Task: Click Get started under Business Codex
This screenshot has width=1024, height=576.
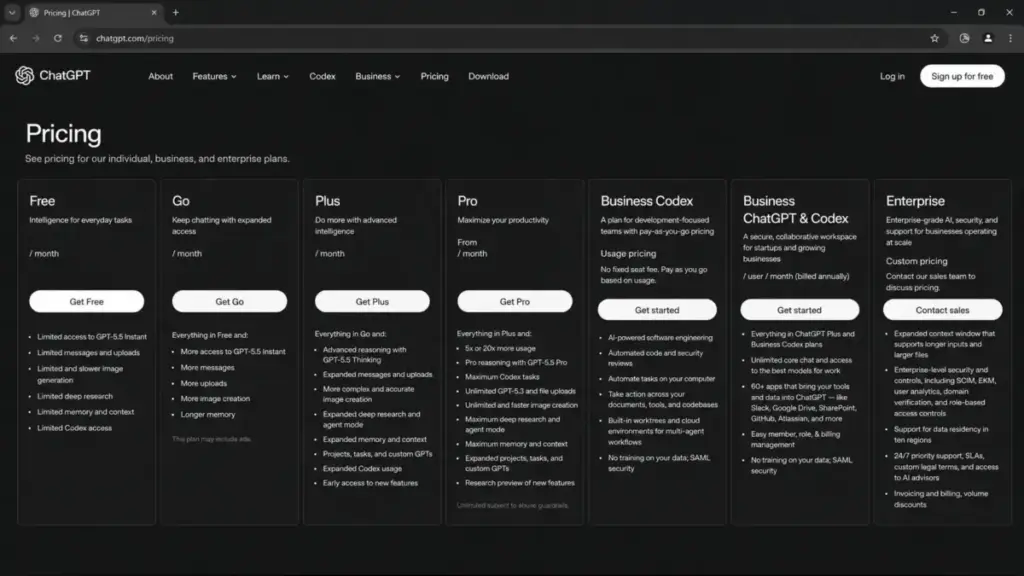Action: coord(657,310)
